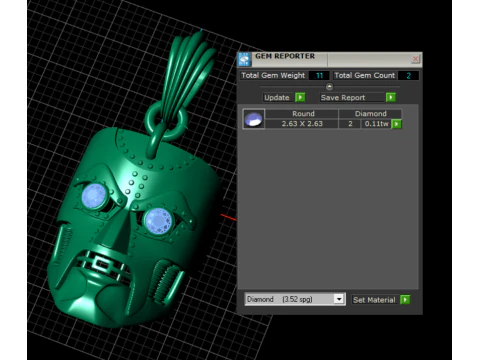Click the Total Gem Count label
480x360 pixels.
coord(365,76)
